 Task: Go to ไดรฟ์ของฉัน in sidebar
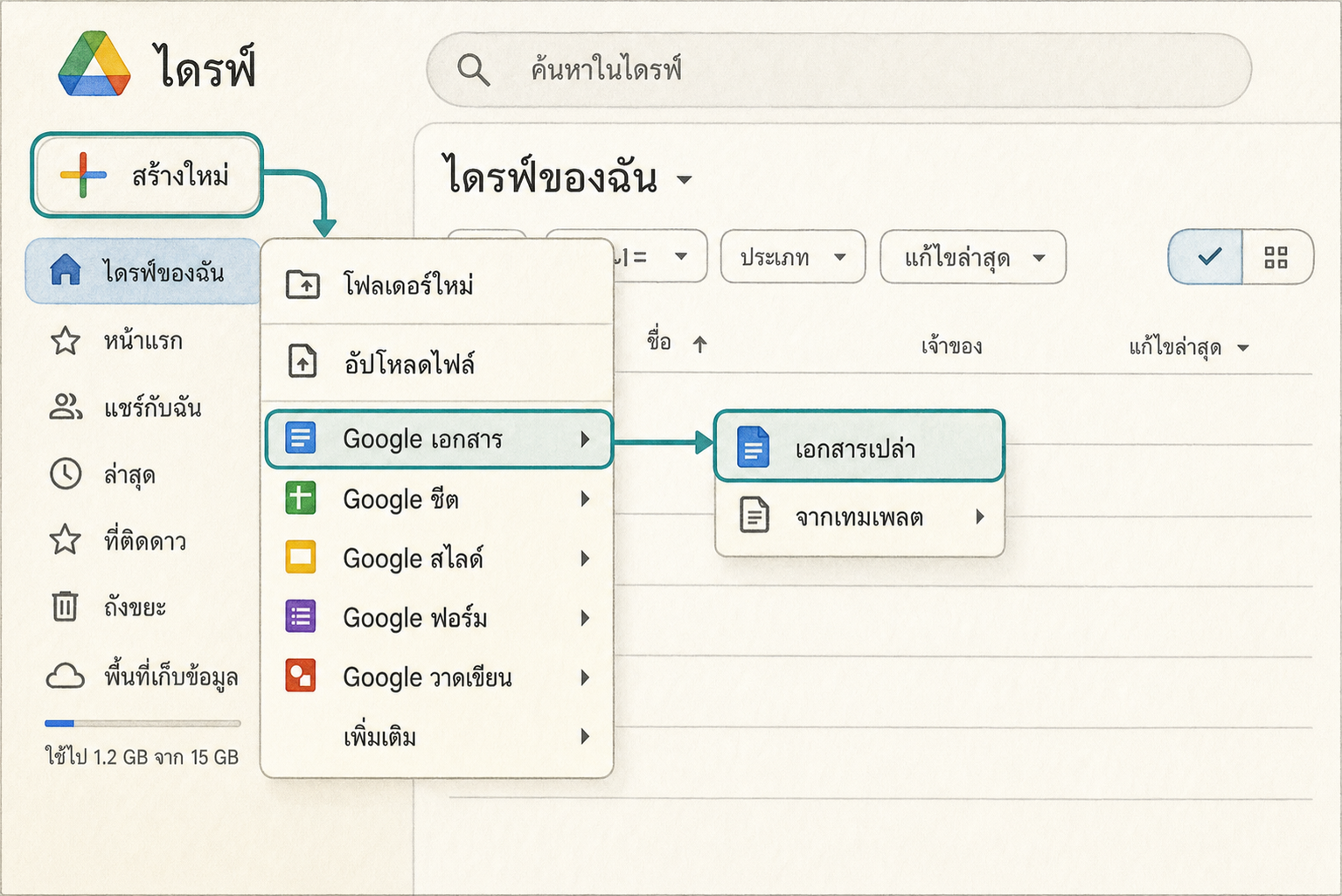143,271
